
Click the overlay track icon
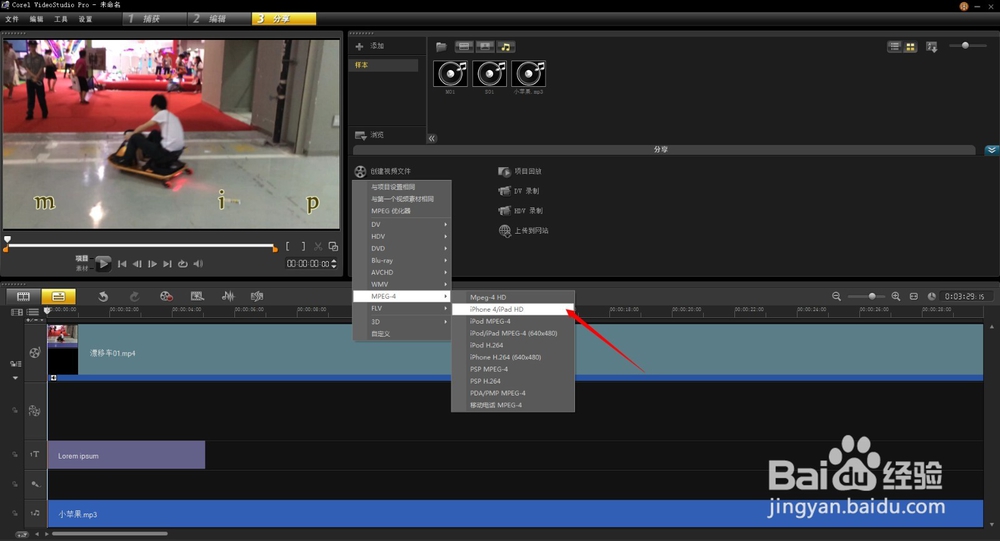click(x=34, y=411)
